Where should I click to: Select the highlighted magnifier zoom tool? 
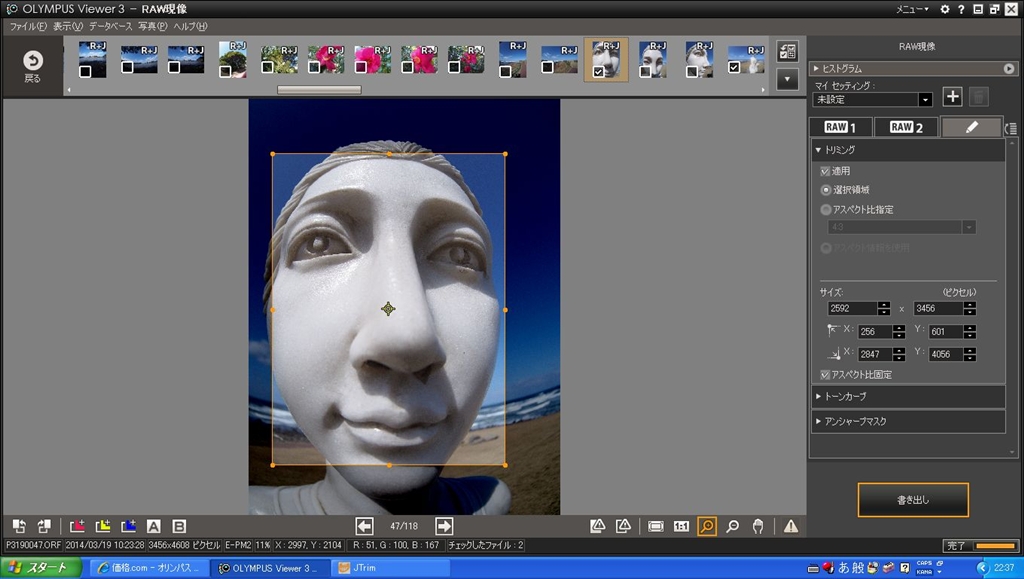(707, 526)
